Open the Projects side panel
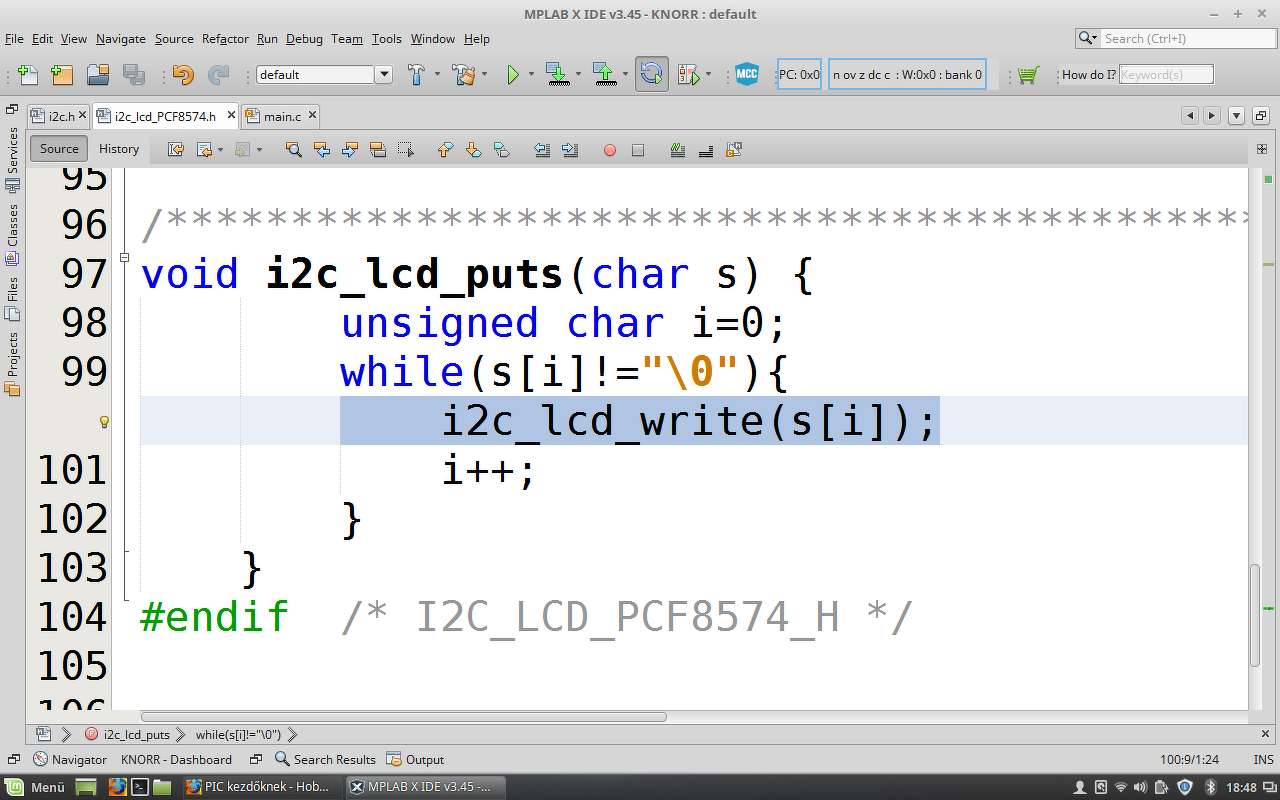The width and height of the screenshot is (1280, 800). (13, 363)
